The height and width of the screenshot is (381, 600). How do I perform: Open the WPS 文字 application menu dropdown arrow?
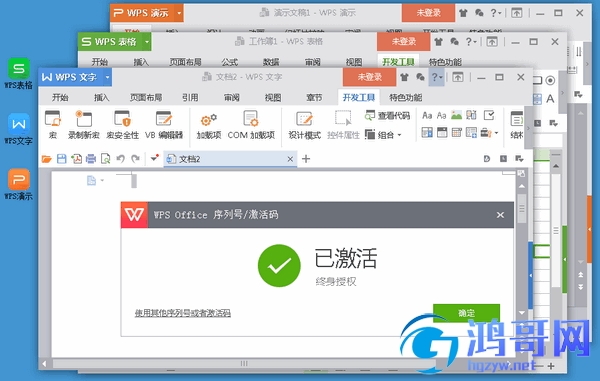(108, 77)
